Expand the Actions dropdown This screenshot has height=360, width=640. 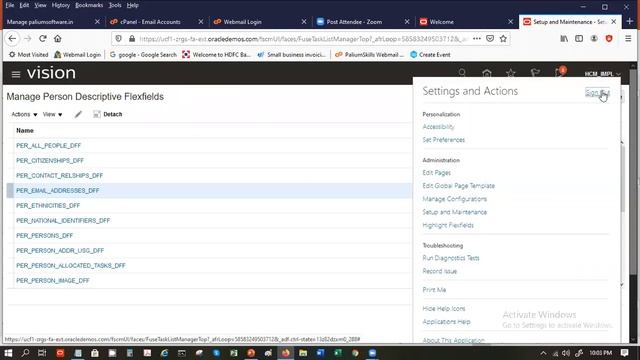point(24,114)
